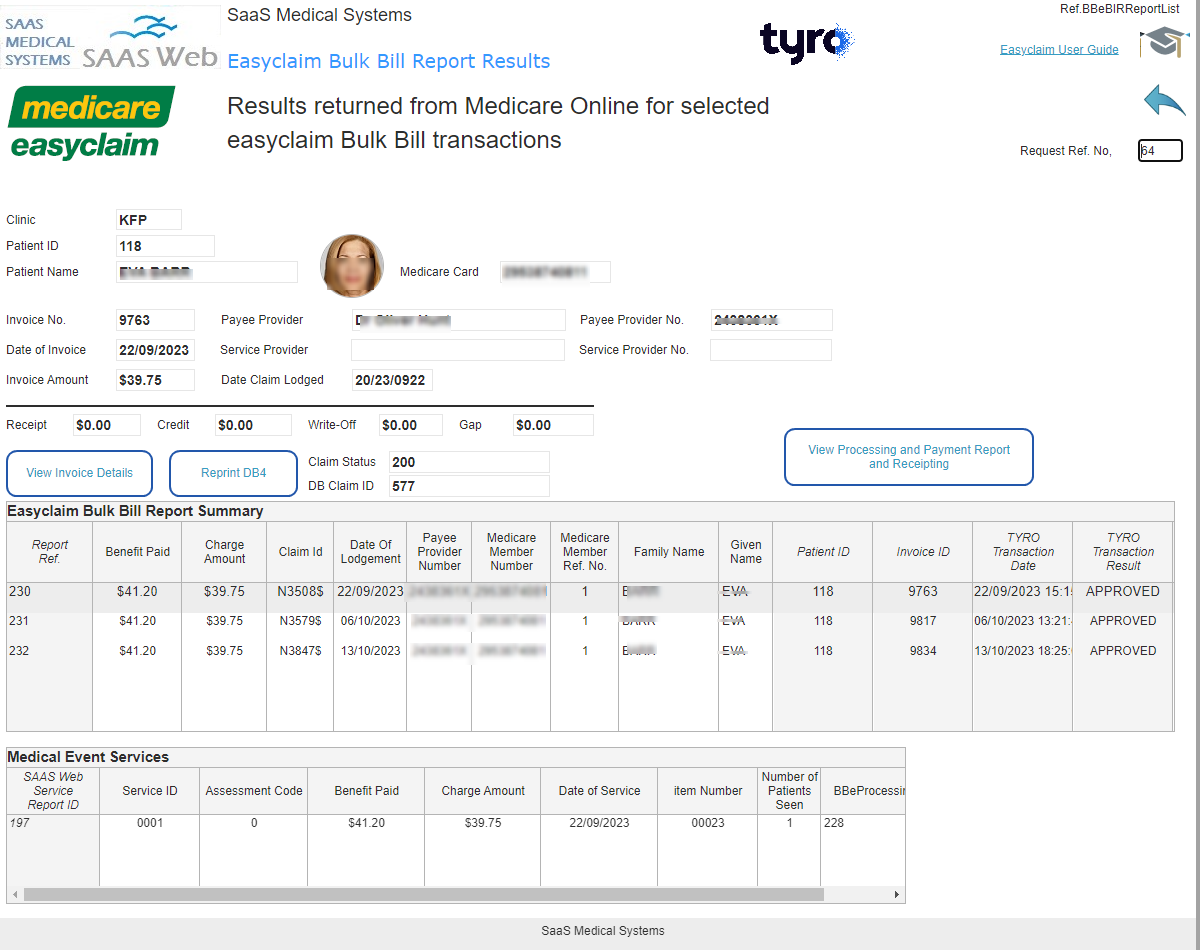Click the Tyro logo
The image size is (1200, 950).
point(806,43)
